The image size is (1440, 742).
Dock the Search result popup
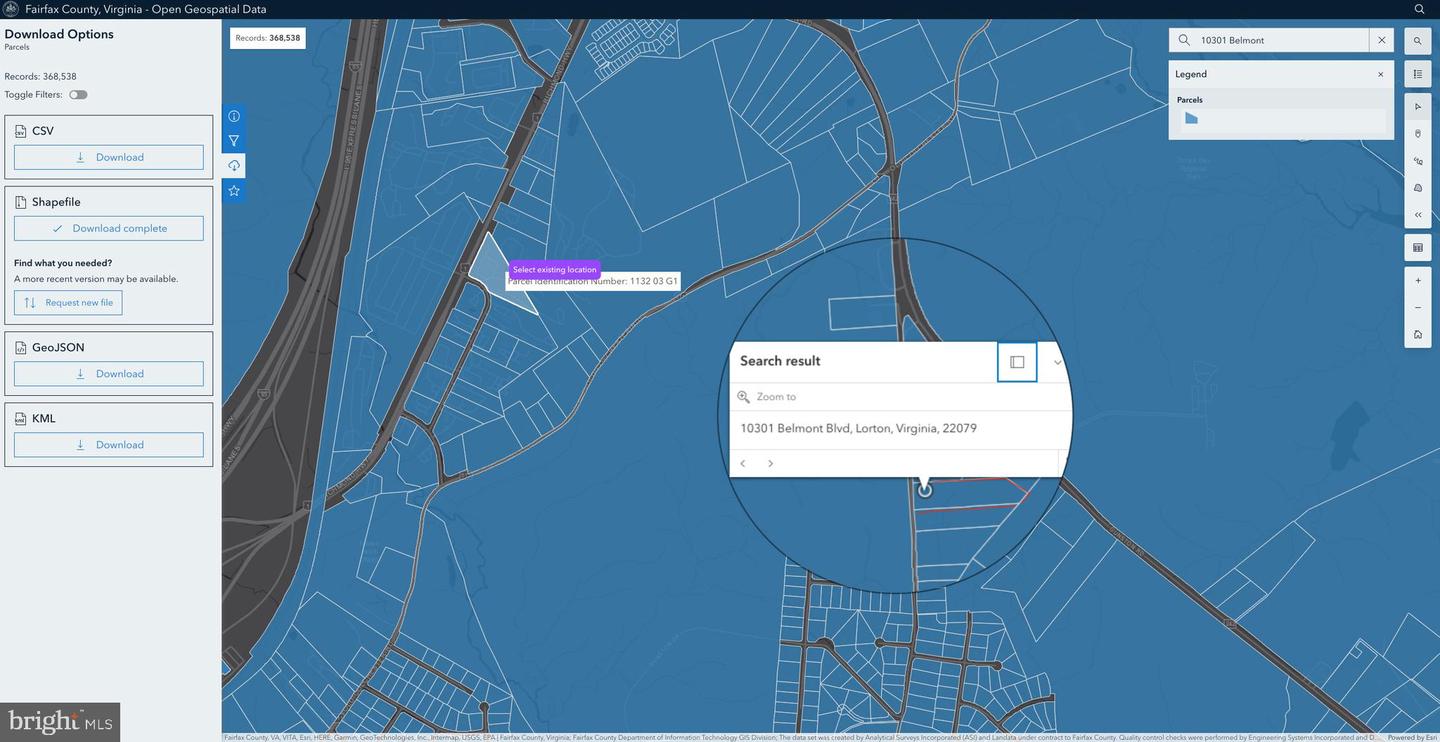[1017, 362]
